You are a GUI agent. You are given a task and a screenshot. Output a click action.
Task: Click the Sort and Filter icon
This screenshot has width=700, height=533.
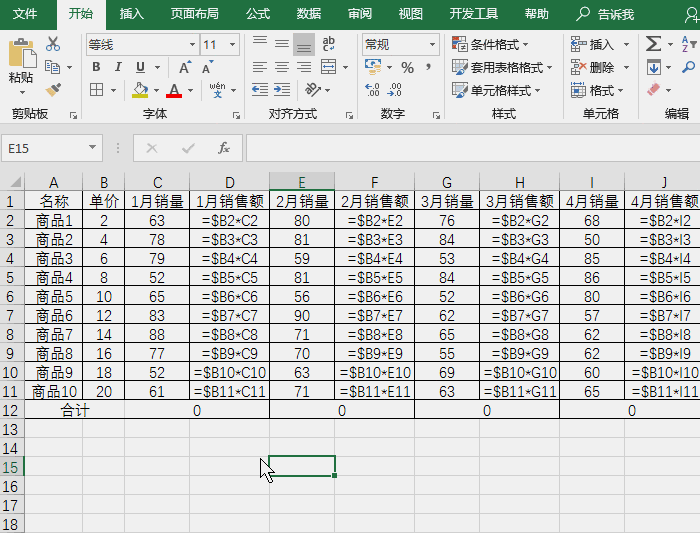point(688,44)
